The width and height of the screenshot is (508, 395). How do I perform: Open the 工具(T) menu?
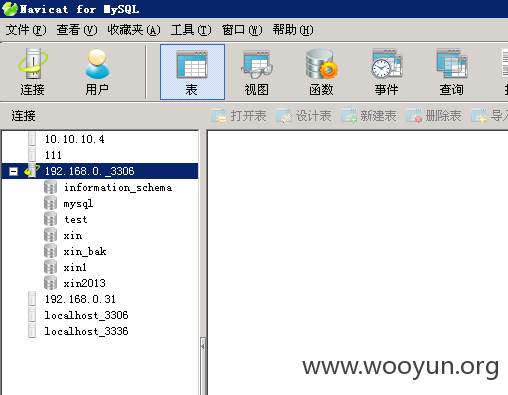coord(191,30)
